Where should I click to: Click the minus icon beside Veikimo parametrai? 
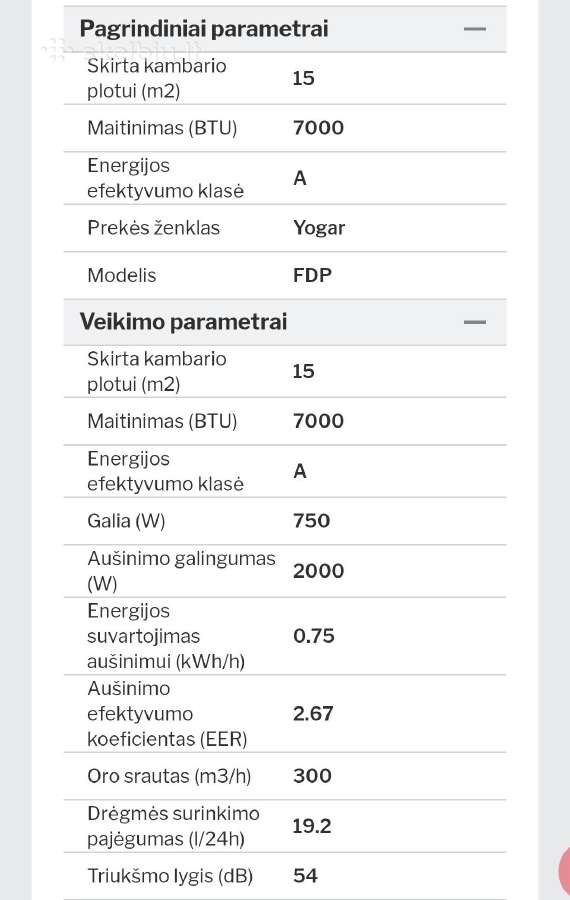474,322
